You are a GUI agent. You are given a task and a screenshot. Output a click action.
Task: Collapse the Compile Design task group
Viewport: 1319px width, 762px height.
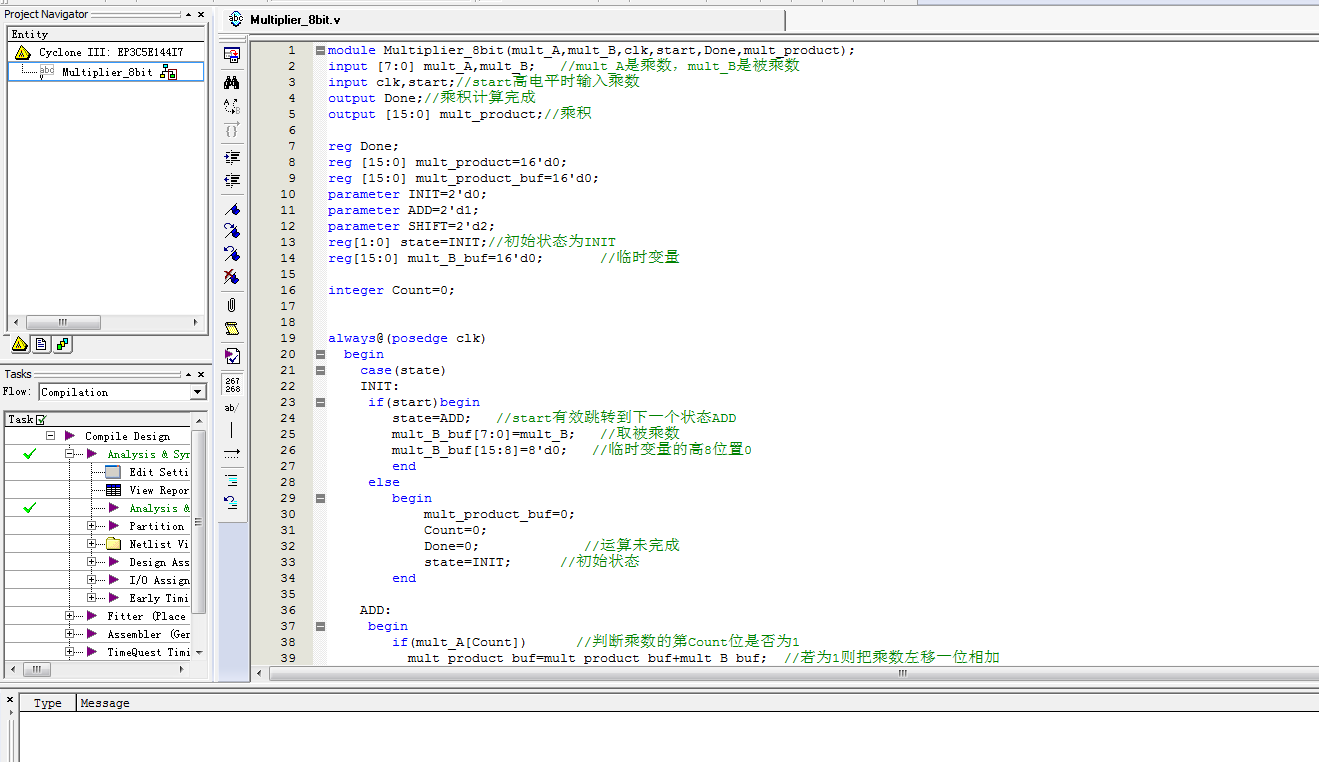coord(51,435)
